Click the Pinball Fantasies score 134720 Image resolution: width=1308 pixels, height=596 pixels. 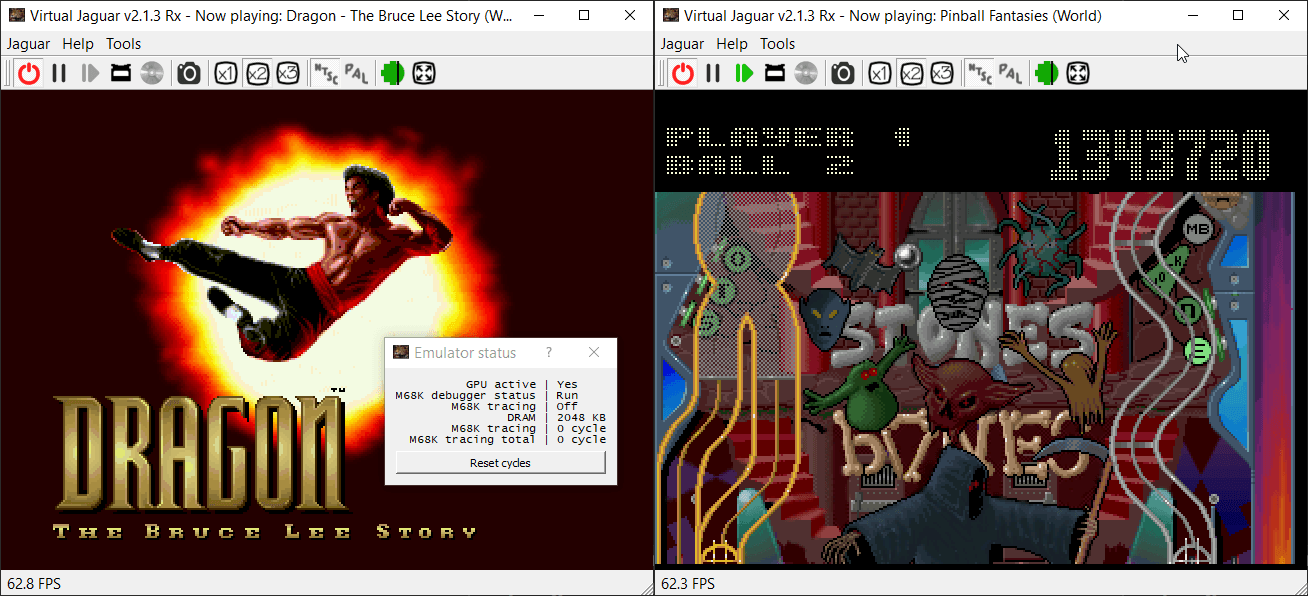pos(1161,154)
